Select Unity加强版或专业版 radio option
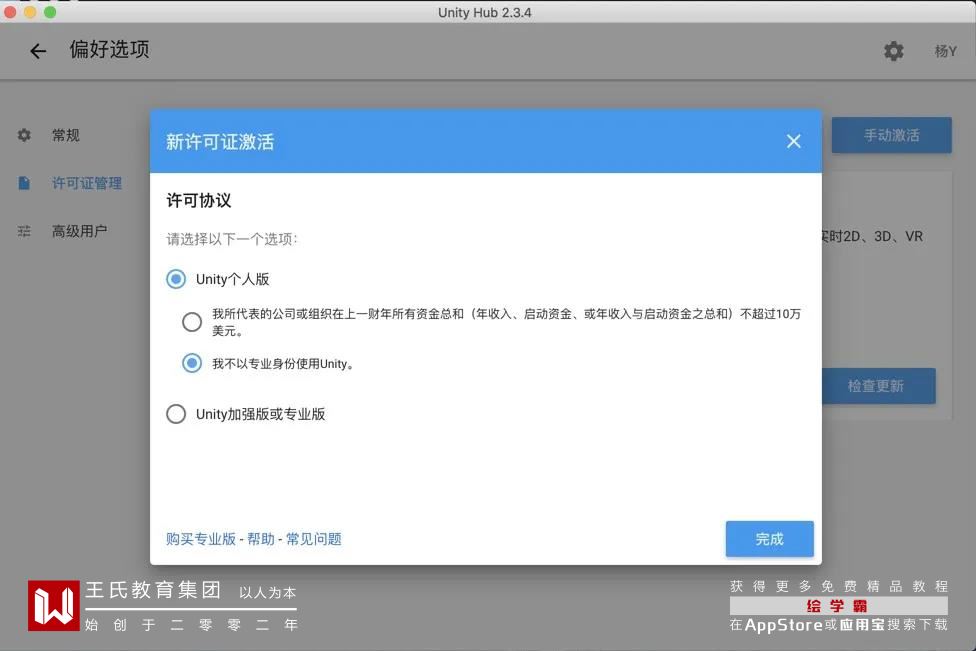 [176, 414]
